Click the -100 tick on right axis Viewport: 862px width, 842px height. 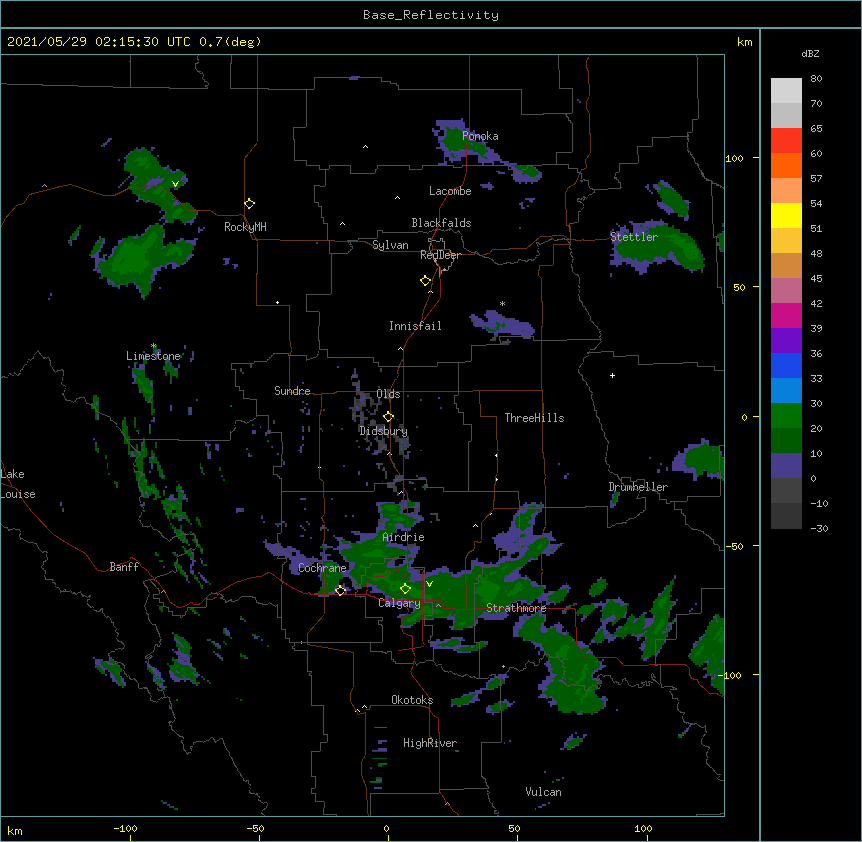coord(732,675)
